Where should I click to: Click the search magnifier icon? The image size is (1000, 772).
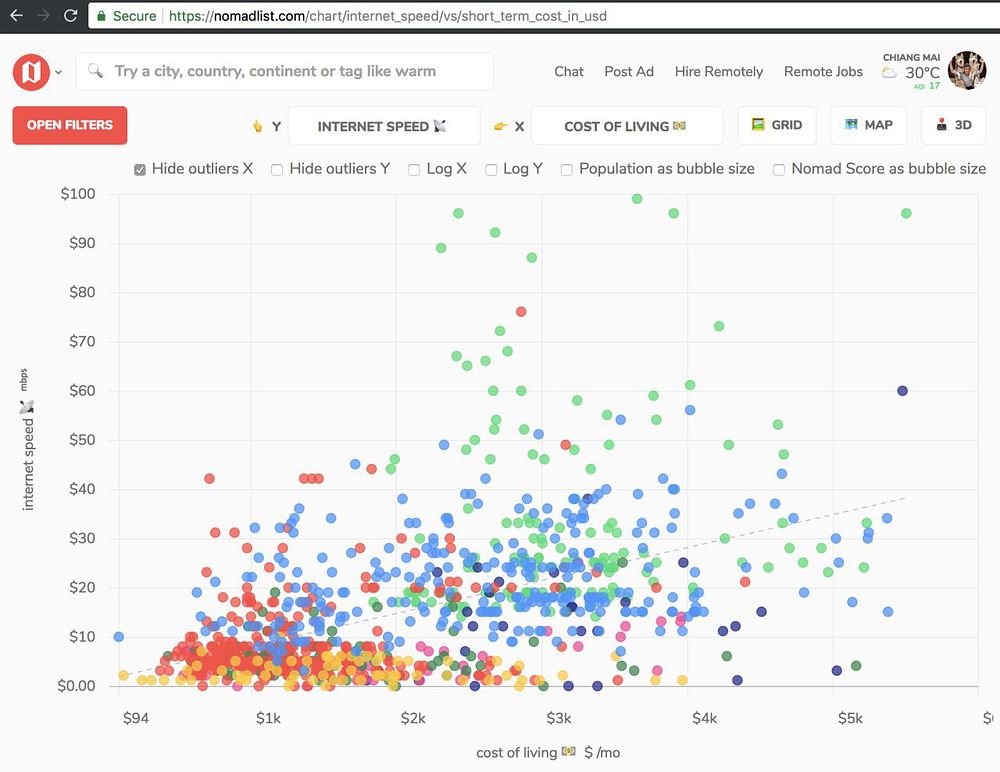(x=95, y=70)
